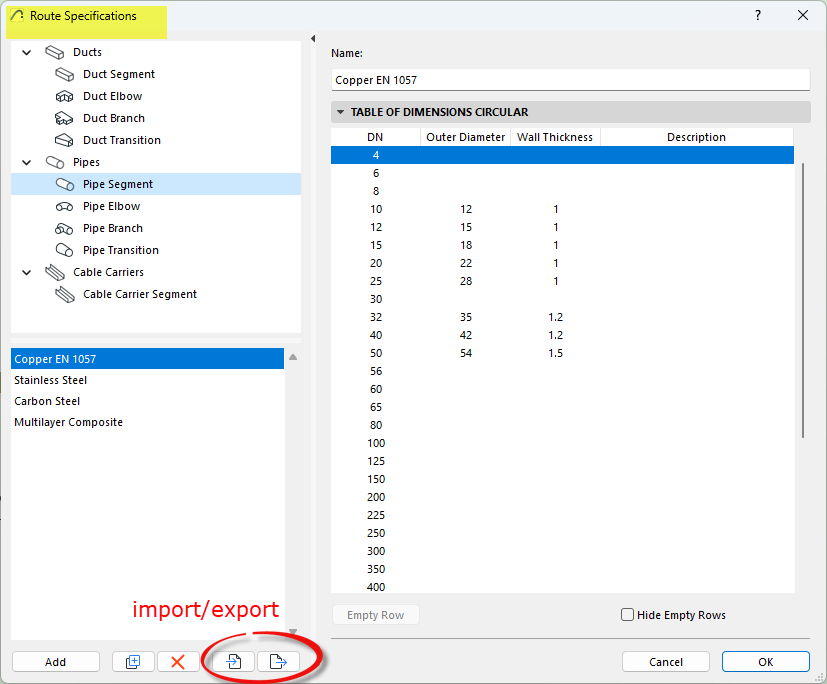Click Outer Diameter value 35
Screen dimensions: 827x684
click(466, 317)
